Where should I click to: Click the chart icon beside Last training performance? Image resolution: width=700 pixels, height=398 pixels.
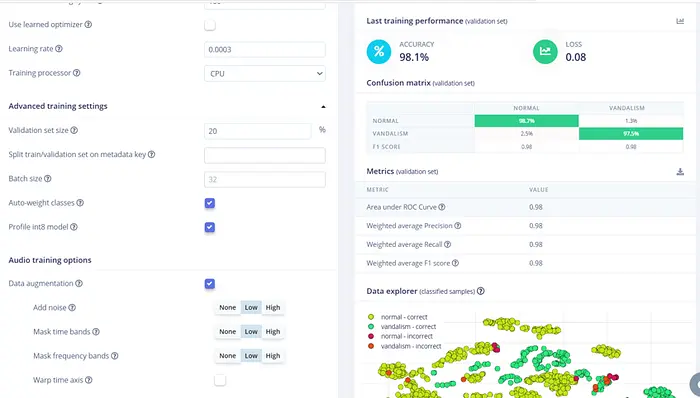coord(680,21)
